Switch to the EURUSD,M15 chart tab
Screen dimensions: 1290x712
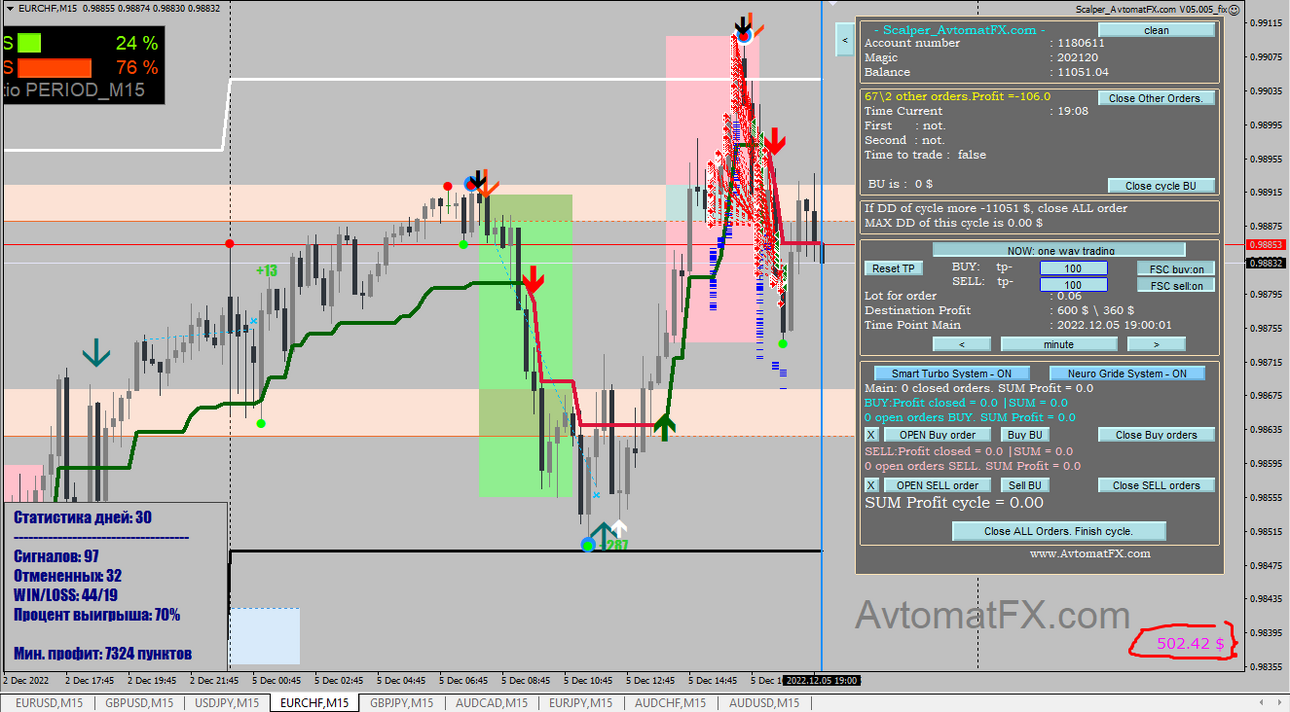(x=48, y=703)
